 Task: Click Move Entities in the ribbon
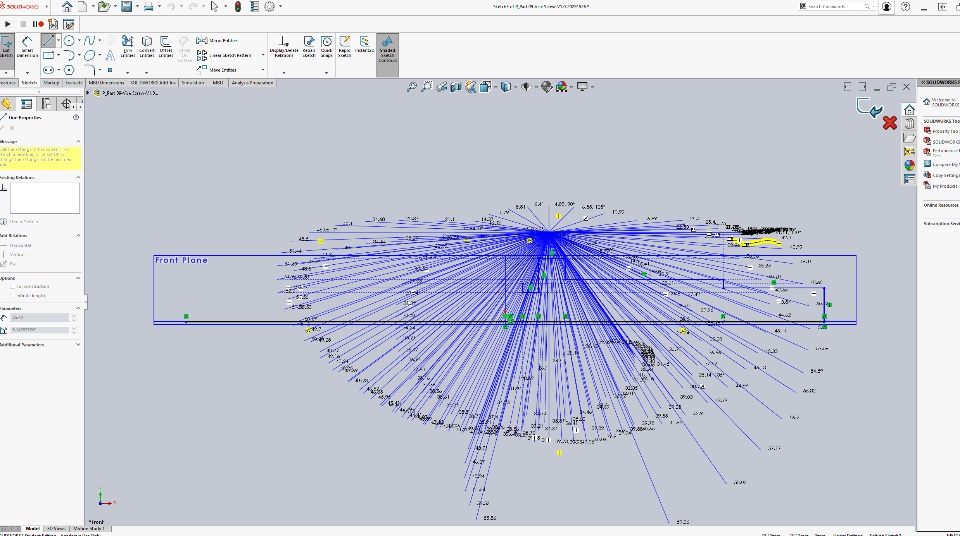click(217, 70)
